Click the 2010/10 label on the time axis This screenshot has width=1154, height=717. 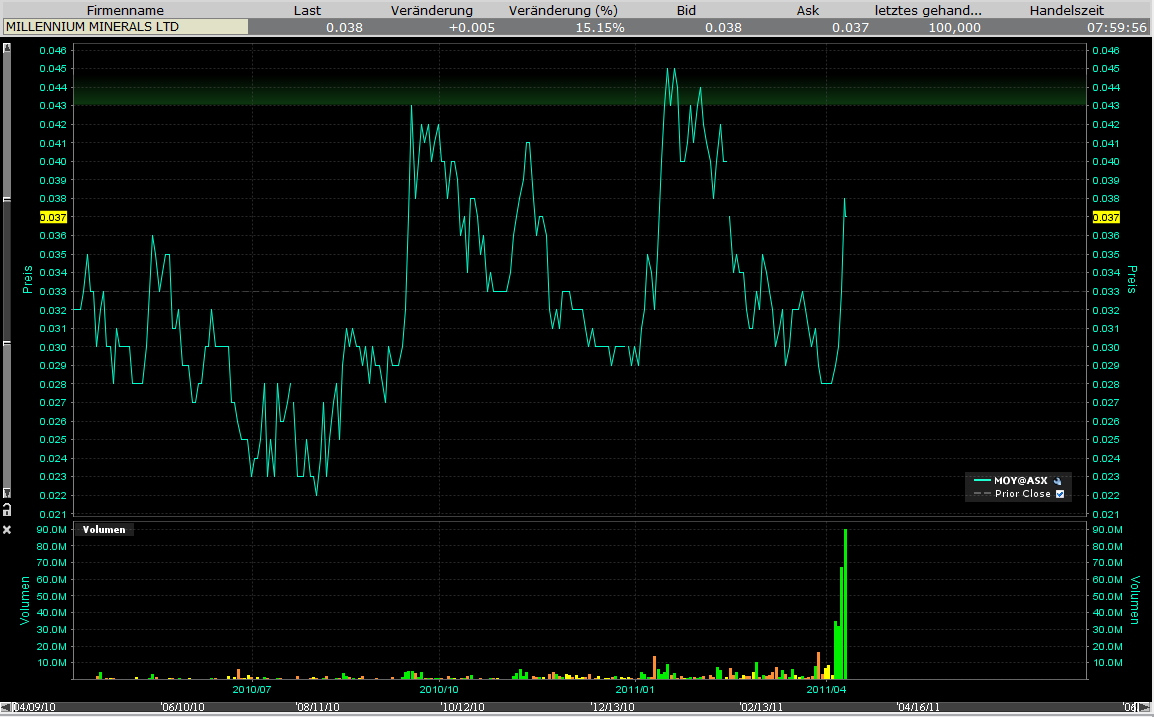(438, 690)
